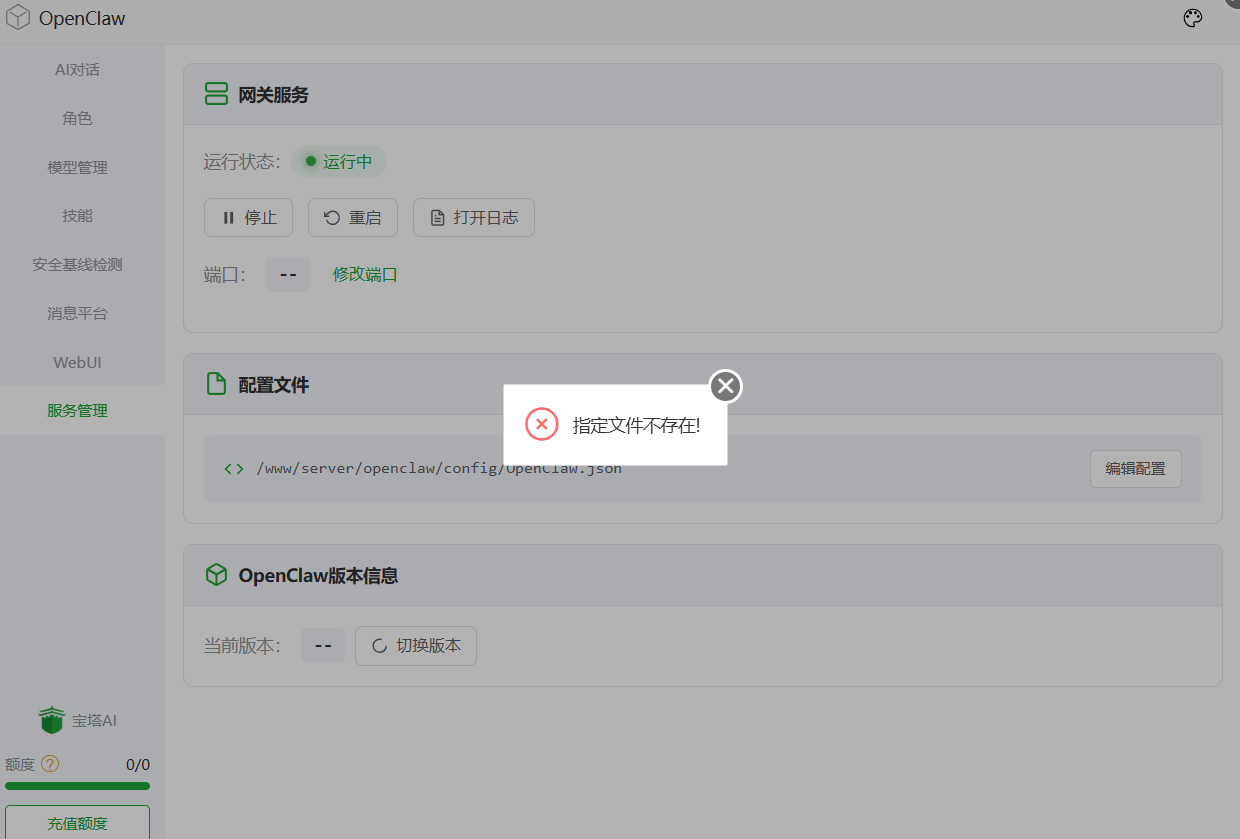Stop the gateway service with 停止
The width and height of the screenshot is (1240, 839).
[x=248, y=217]
